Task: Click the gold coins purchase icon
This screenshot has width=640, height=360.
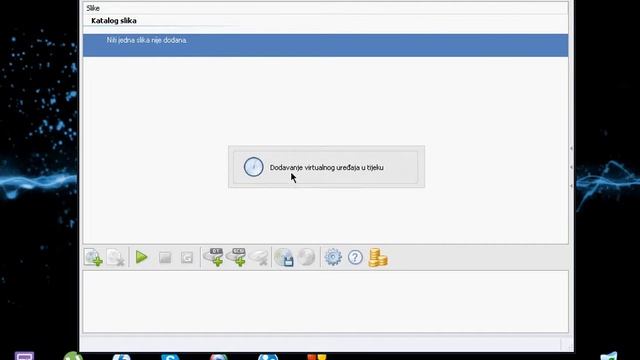Action: [x=378, y=258]
